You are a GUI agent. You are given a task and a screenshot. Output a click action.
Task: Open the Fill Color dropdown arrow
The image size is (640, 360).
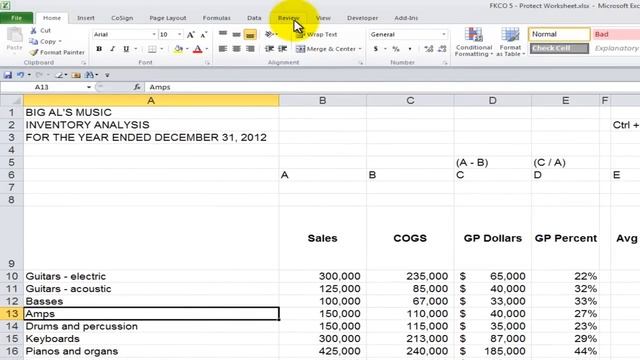pyautogui.click(x=187, y=49)
